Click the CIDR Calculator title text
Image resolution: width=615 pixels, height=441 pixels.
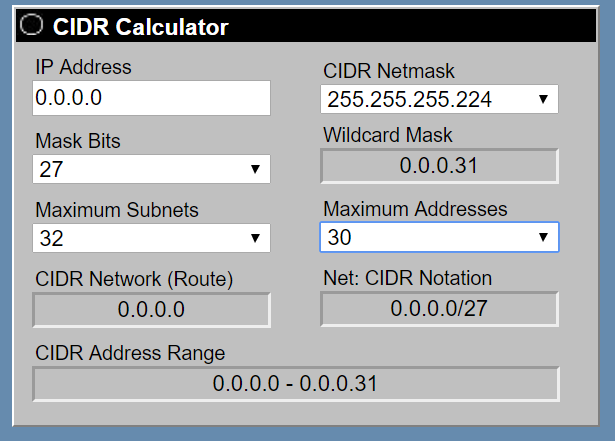coord(141,28)
